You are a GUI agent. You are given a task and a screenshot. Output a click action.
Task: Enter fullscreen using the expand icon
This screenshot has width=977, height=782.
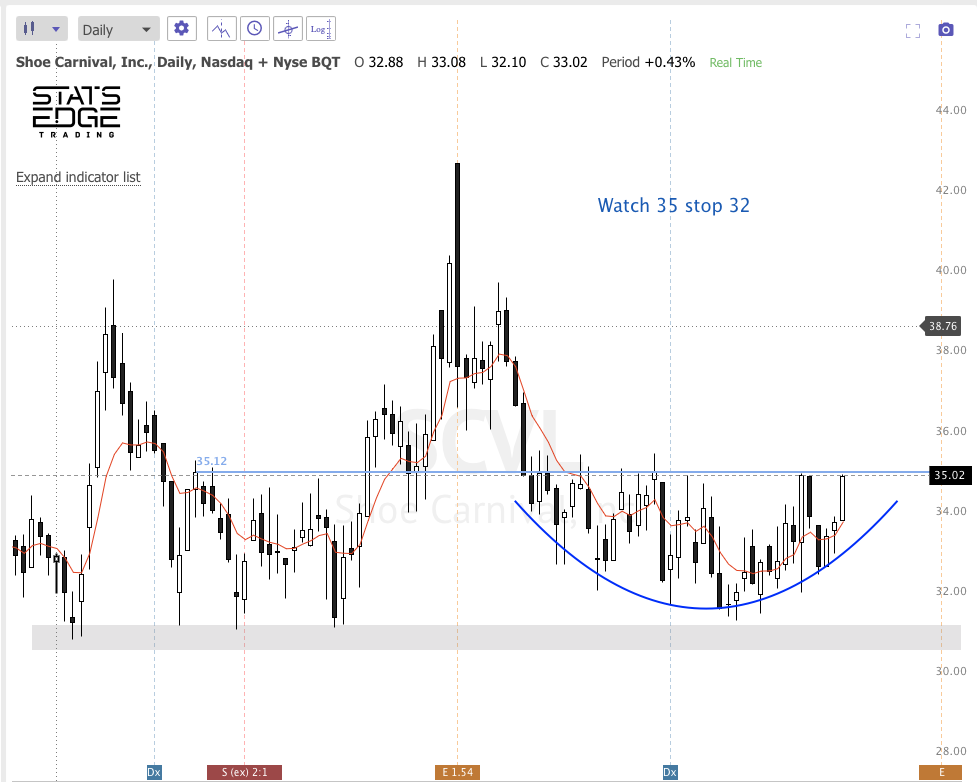[x=912, y=30]
